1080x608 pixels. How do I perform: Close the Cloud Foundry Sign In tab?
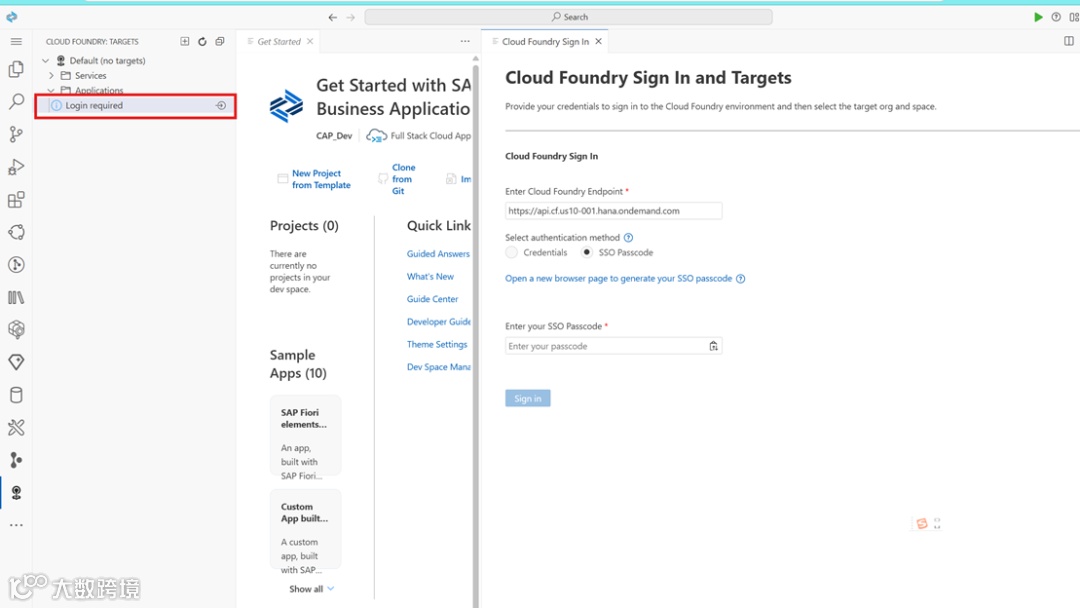coord(599,41)
